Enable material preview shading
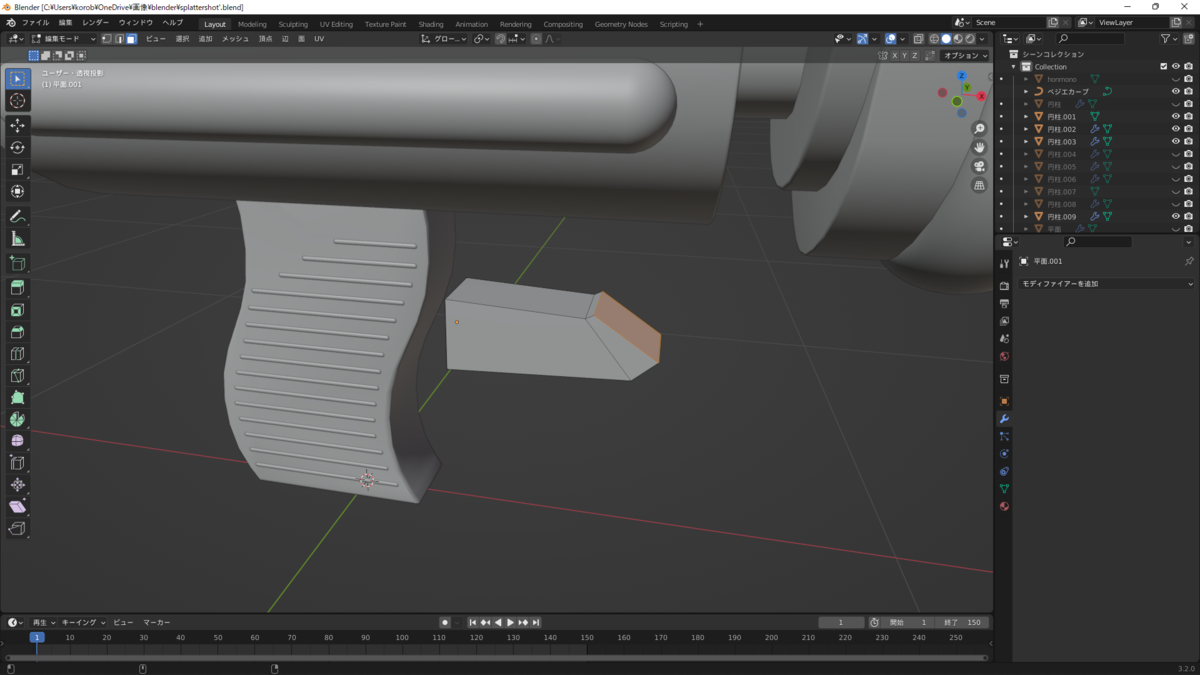The height and width of the screenshot is (675, 1200). click(958, 39)
